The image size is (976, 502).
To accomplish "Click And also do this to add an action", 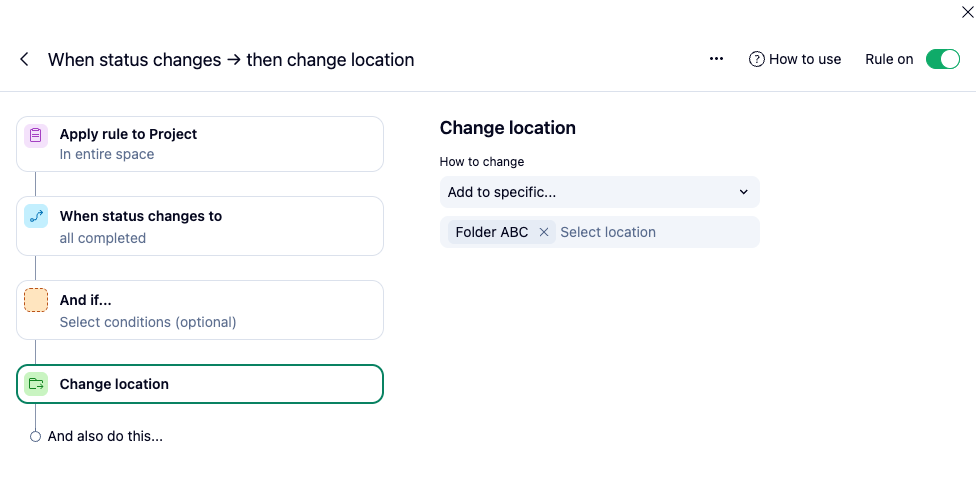I will click(105, 436).
